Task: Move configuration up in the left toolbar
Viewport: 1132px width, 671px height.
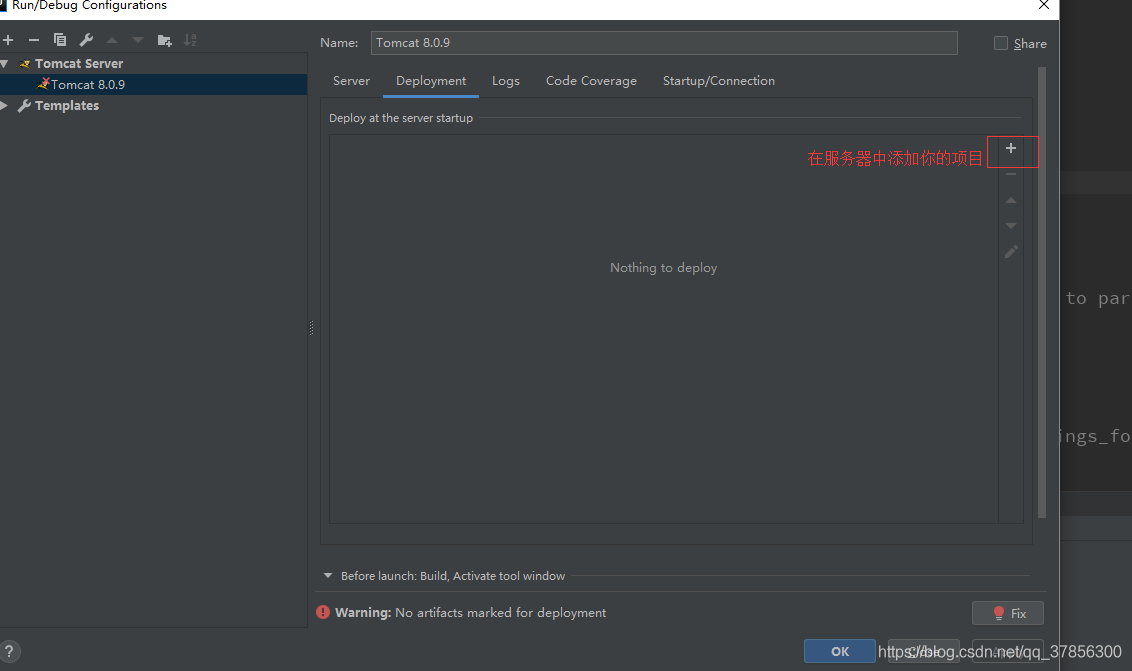Action: [112, 40]
